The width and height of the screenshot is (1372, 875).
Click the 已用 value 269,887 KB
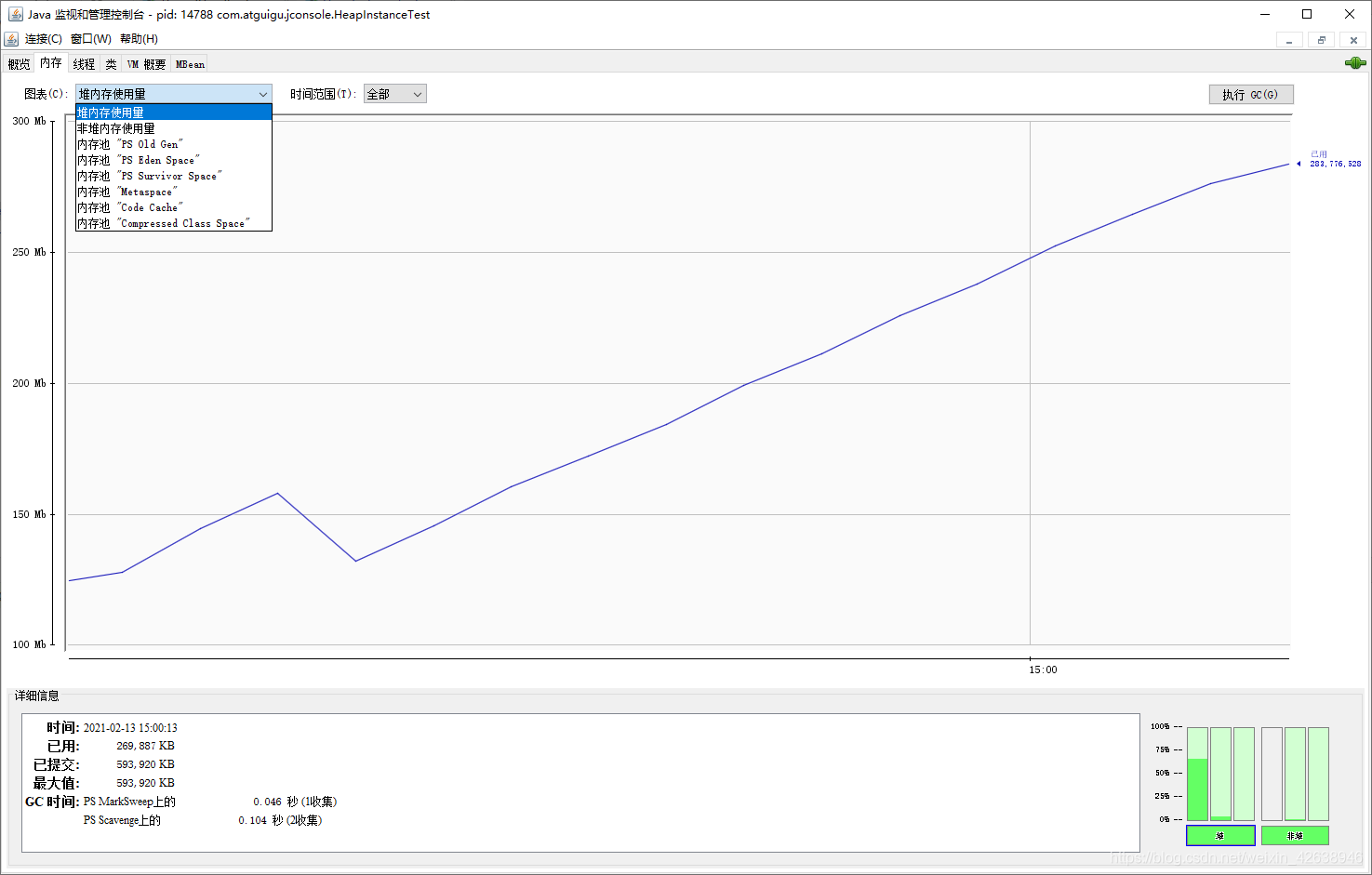(145, 746)
